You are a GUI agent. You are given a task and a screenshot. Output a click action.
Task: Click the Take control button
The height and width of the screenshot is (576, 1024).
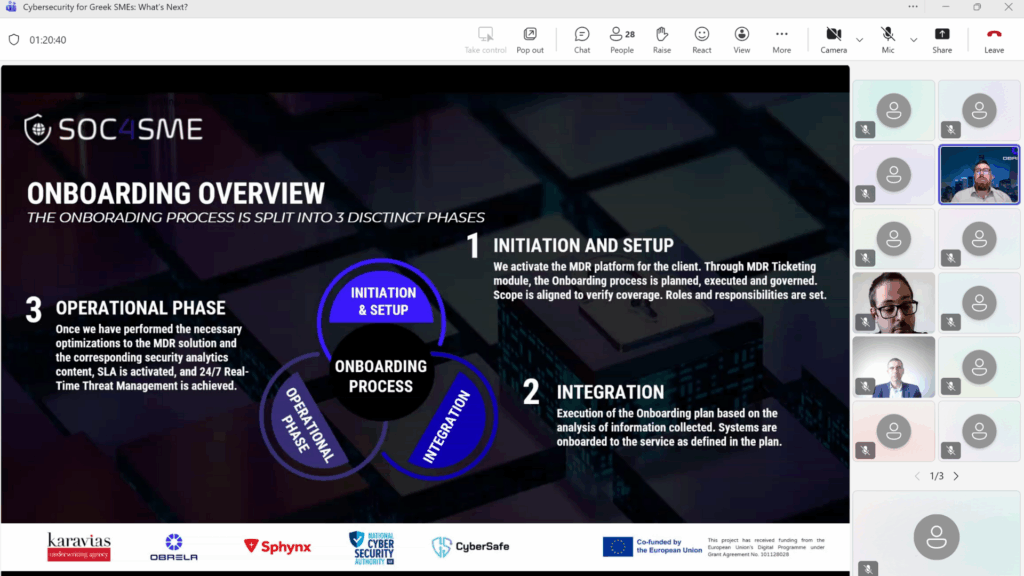pyautogui.click(x=486, y=39)
